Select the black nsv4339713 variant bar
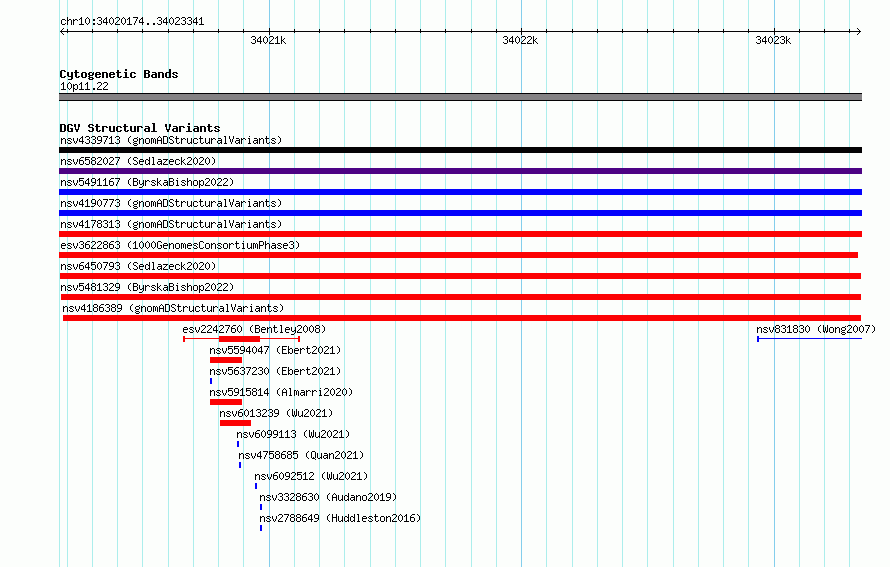This screenshot has width=890, height=567. point(460,150)
